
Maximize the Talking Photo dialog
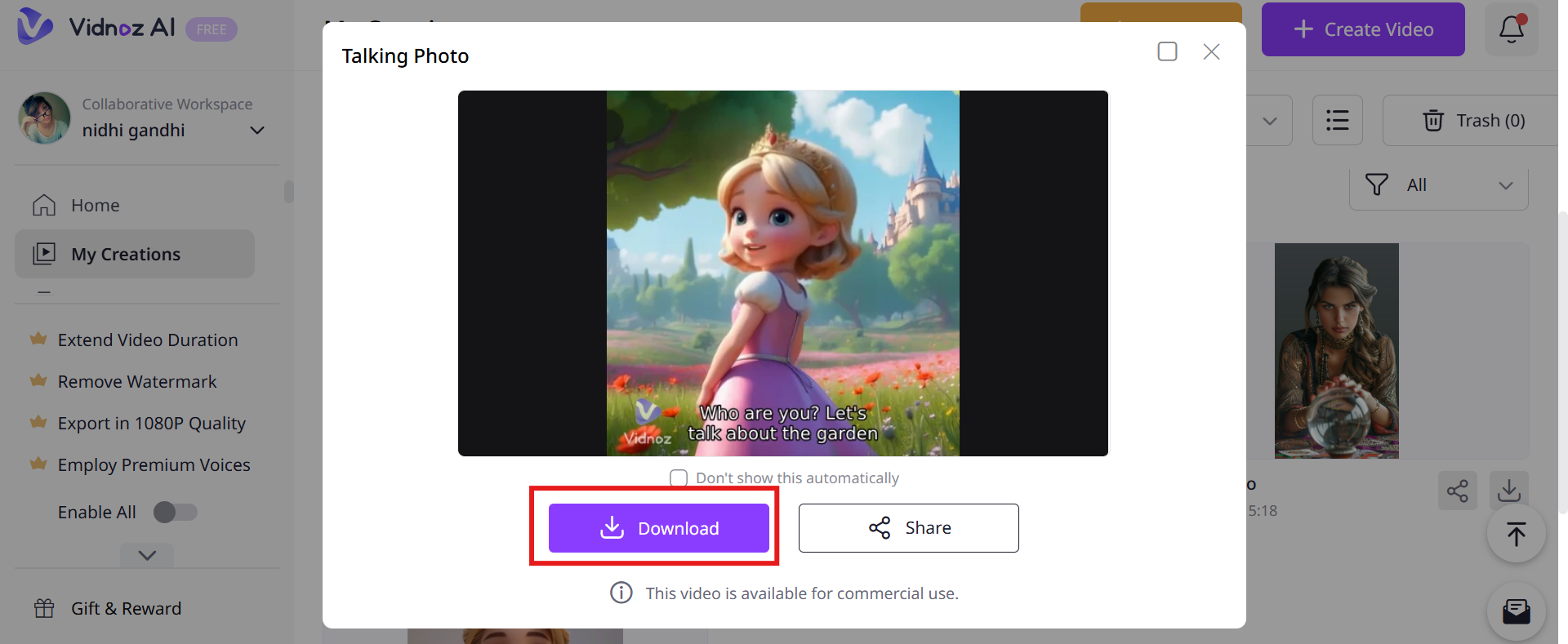click(x=1167, y=51)
